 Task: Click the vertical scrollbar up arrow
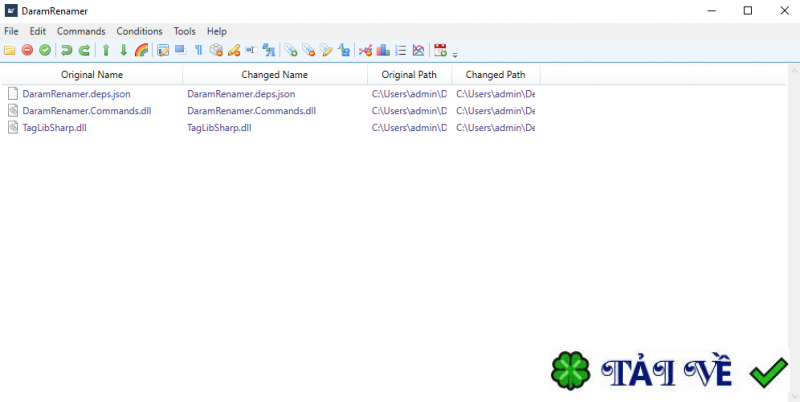(794, 70)
